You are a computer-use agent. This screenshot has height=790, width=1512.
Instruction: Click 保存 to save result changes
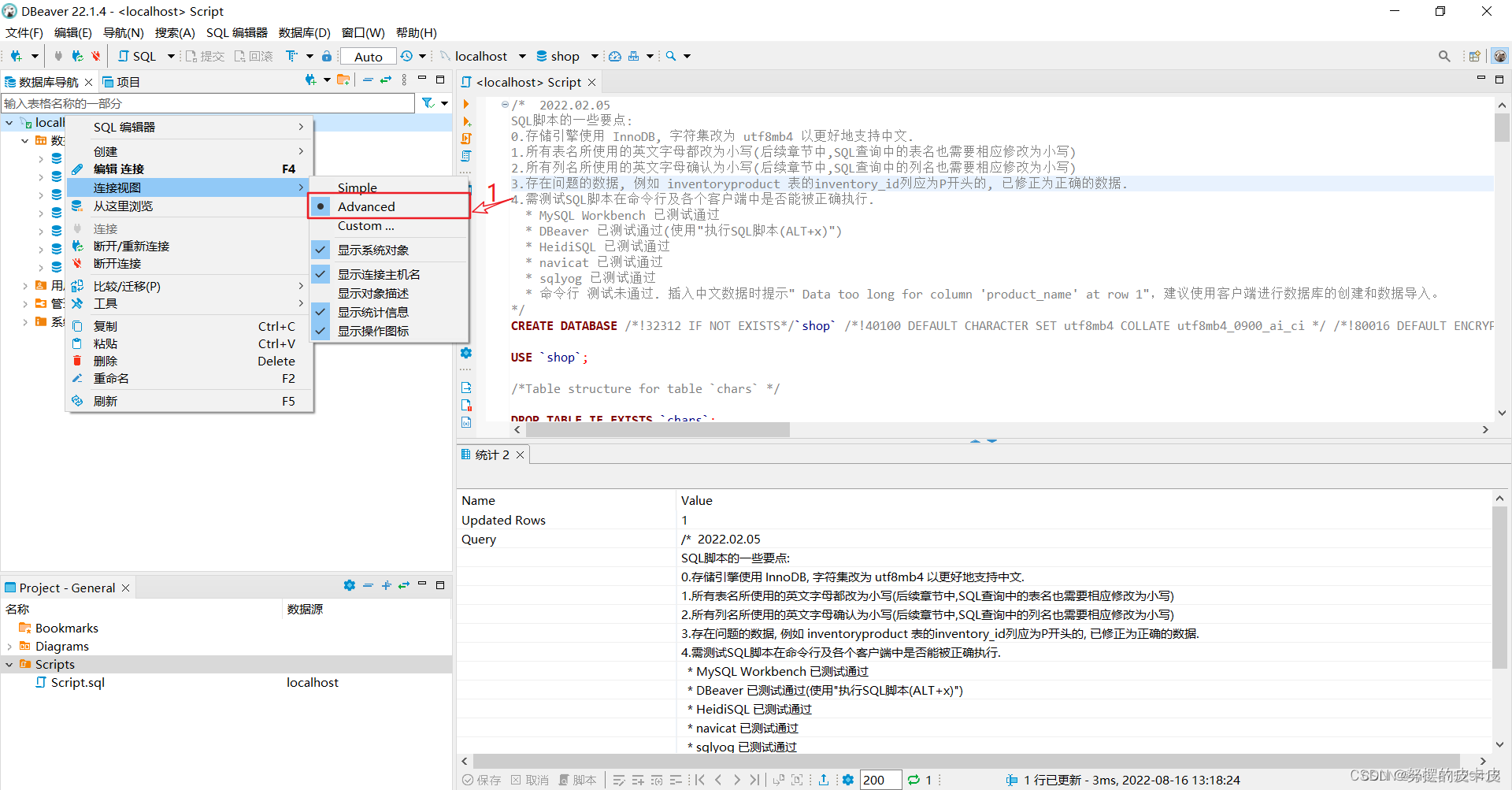(488, 780)
